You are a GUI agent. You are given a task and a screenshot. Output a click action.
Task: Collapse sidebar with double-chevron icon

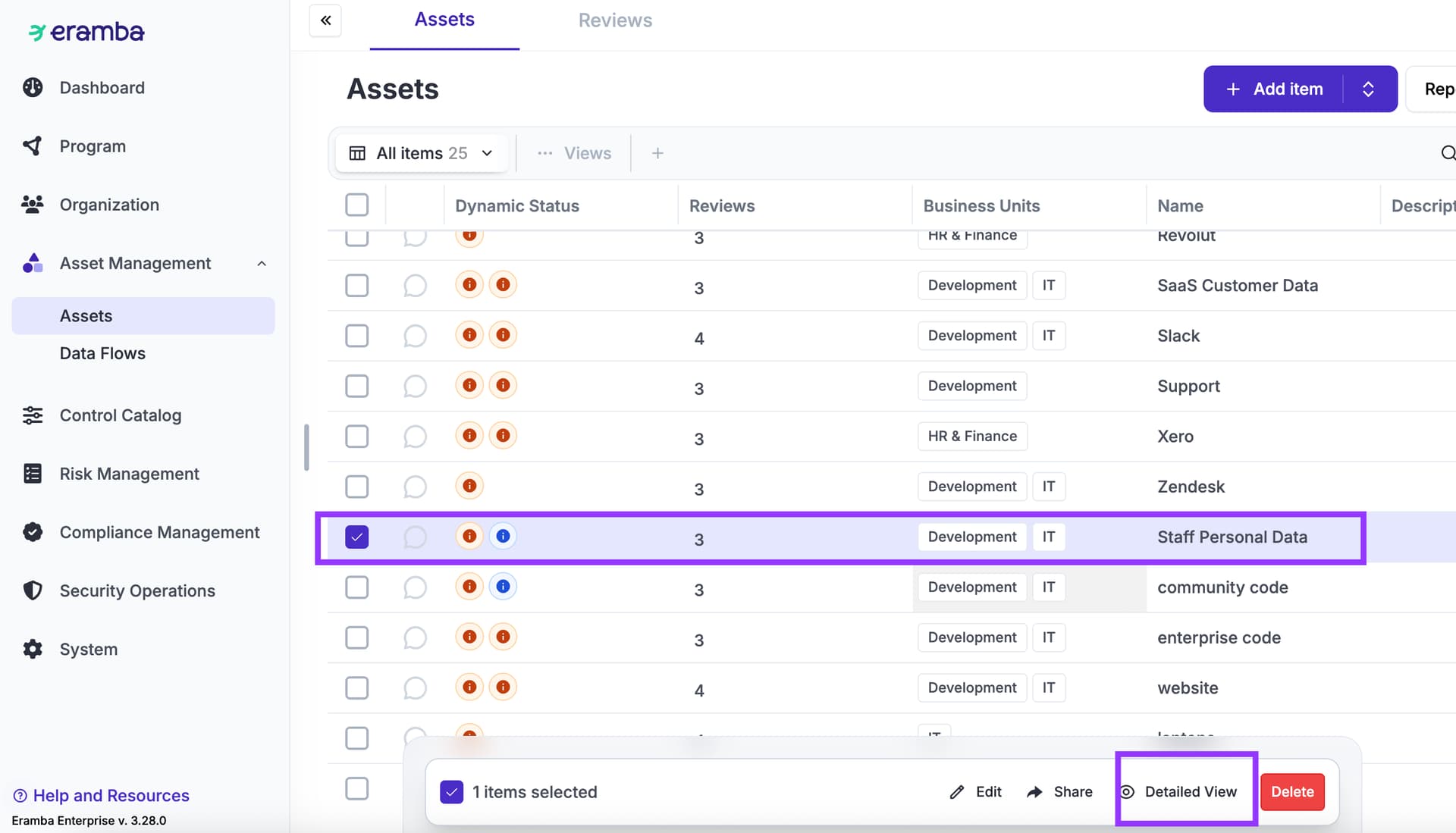(x=325, y=20)
